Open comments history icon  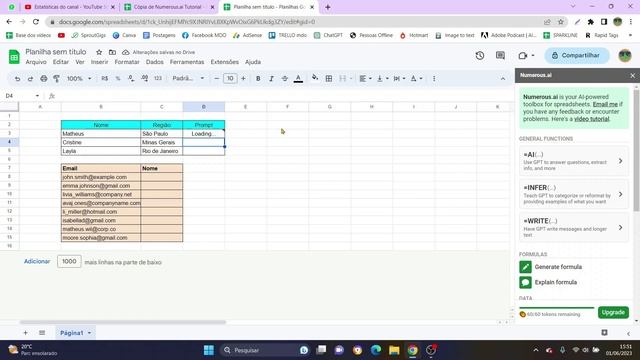[x=500, y=56]
